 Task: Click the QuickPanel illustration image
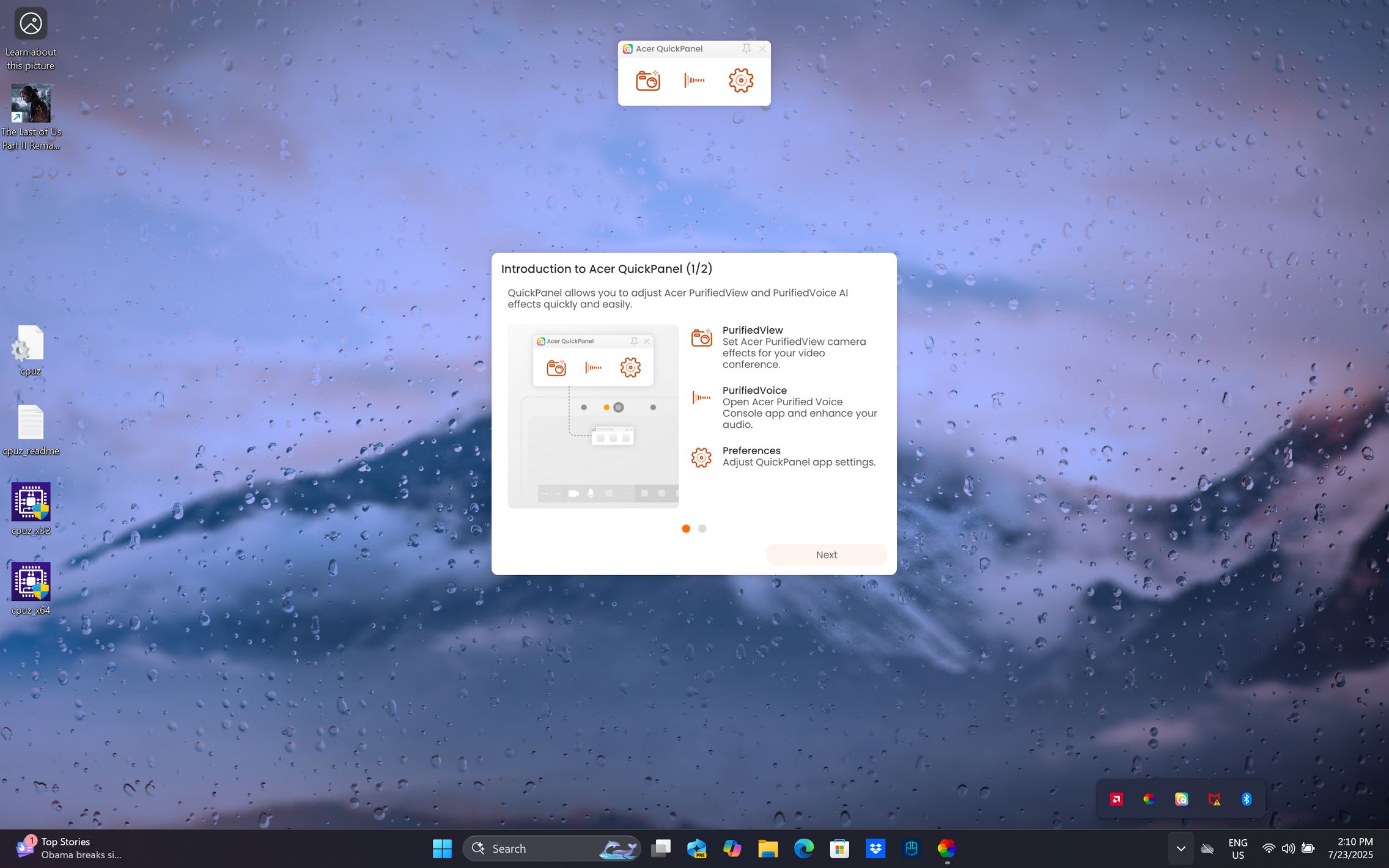click(x=592, y=416)
